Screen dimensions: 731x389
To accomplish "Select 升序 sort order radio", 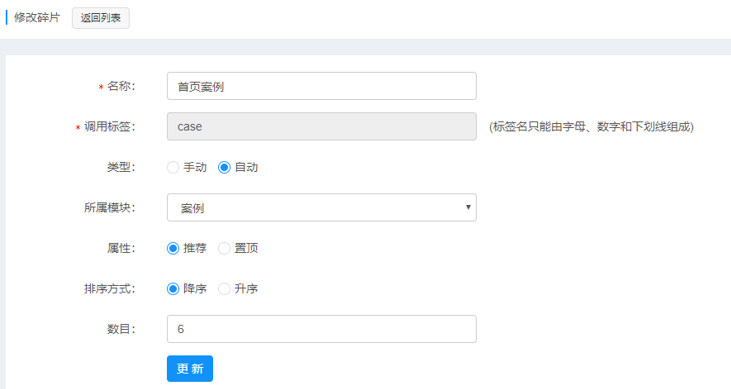I will tap(224, 289).
